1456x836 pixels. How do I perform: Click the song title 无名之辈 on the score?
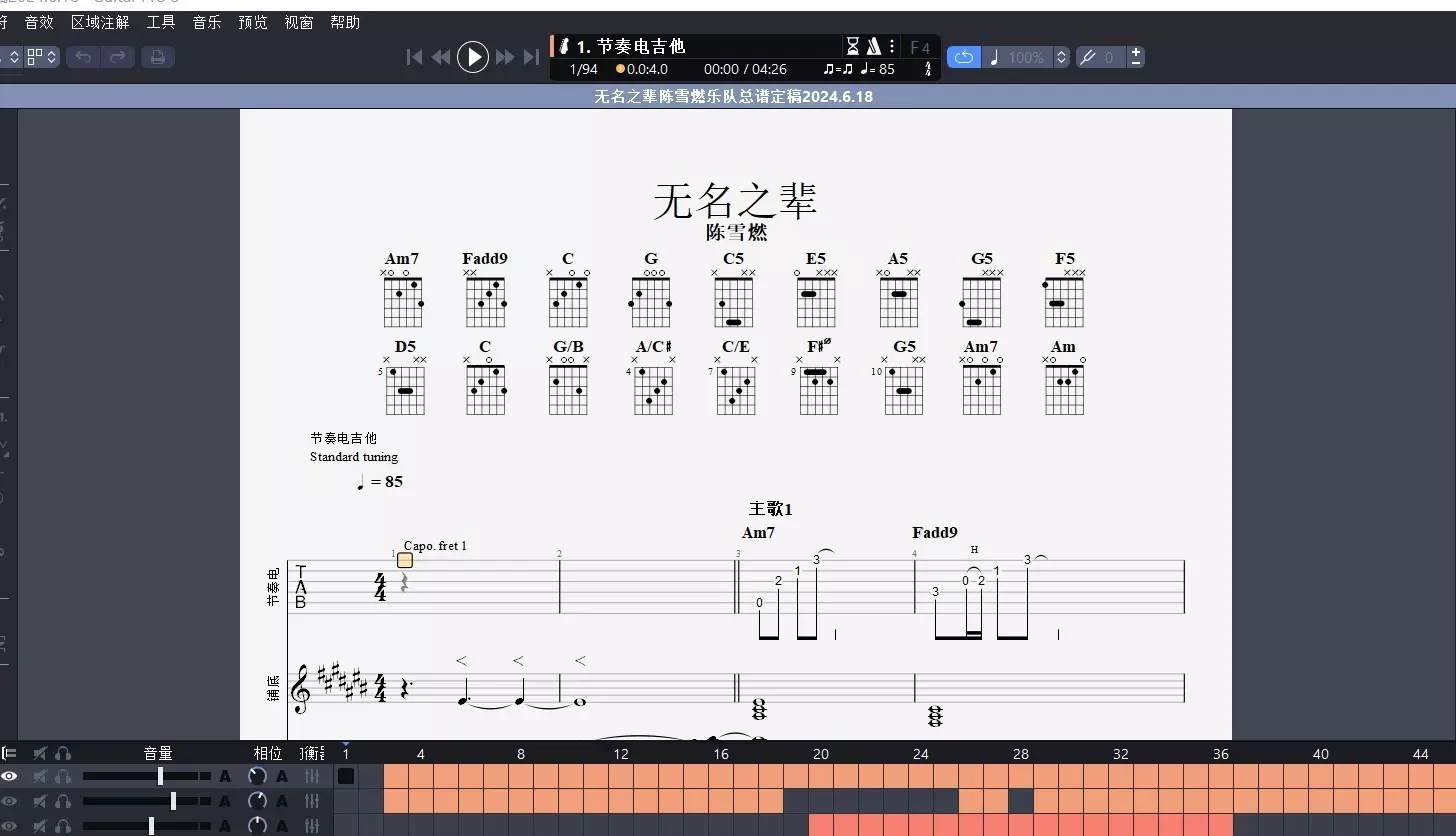coord(736,201)
